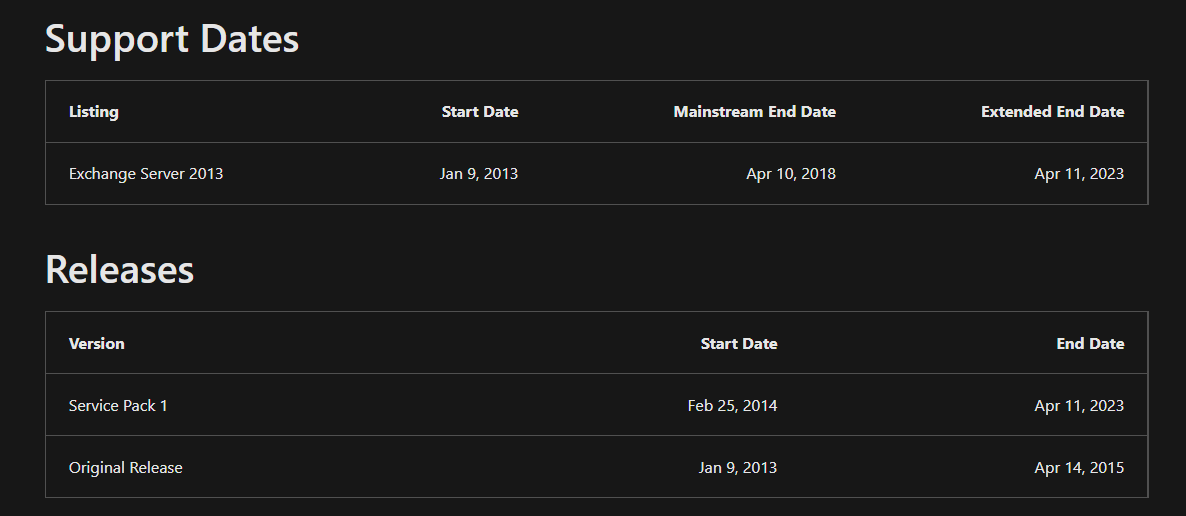Click the Mainstream End Date column header
This screenshot has height=516, width=1186.
tap(755, 112)
